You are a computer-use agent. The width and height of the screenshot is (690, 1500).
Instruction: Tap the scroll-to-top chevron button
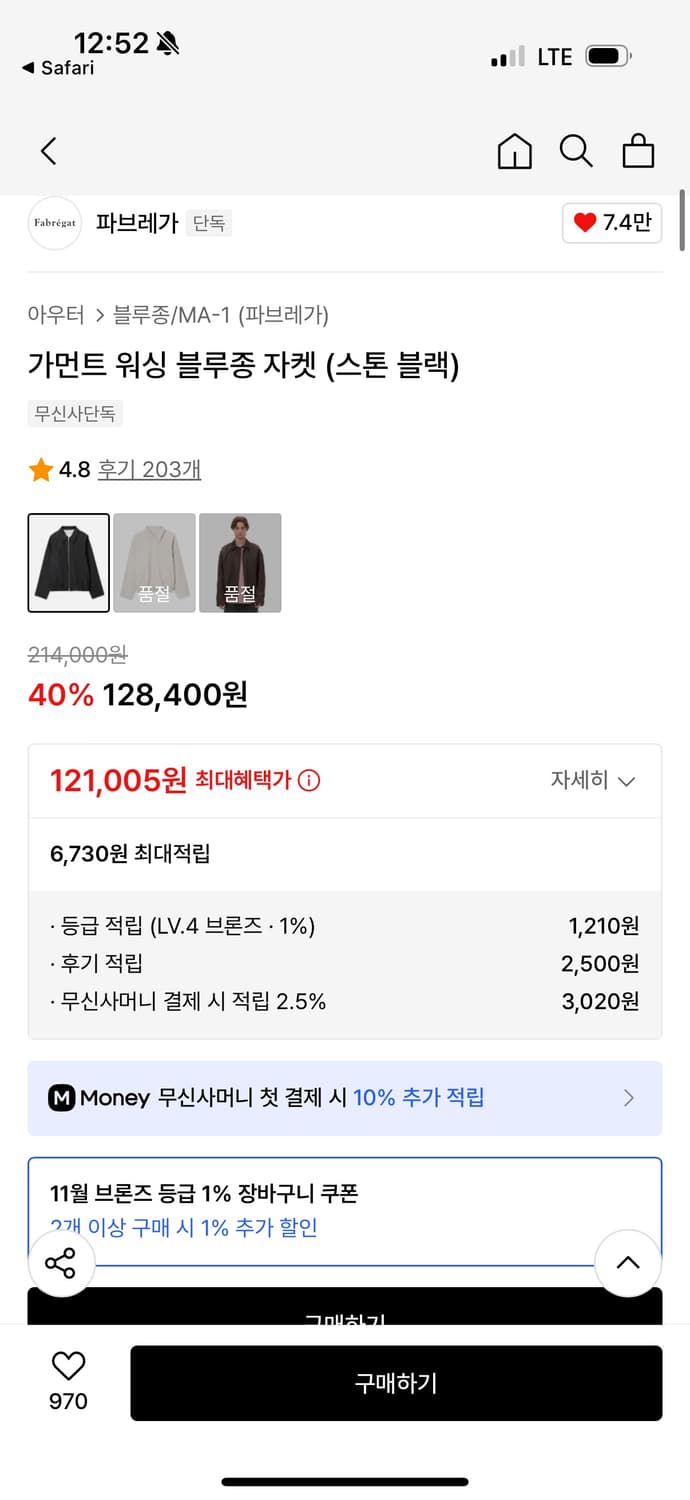pos(628,1263)
